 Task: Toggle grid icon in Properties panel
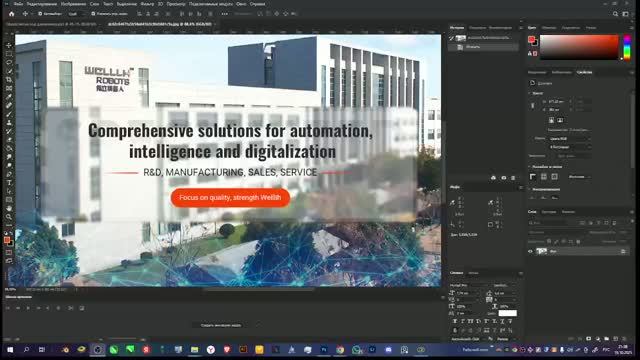pyautogui.click(x=544, y=177)
